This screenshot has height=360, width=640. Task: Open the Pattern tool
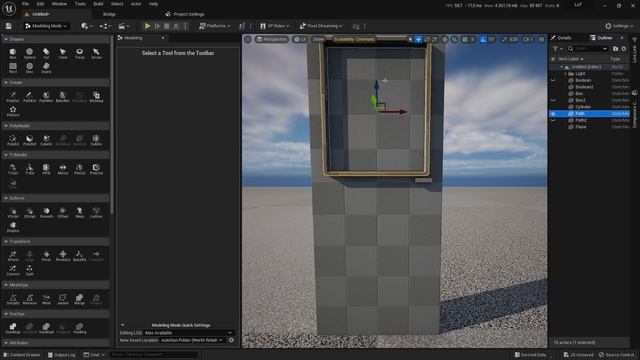pyautogui.click(x=13, y=111)
